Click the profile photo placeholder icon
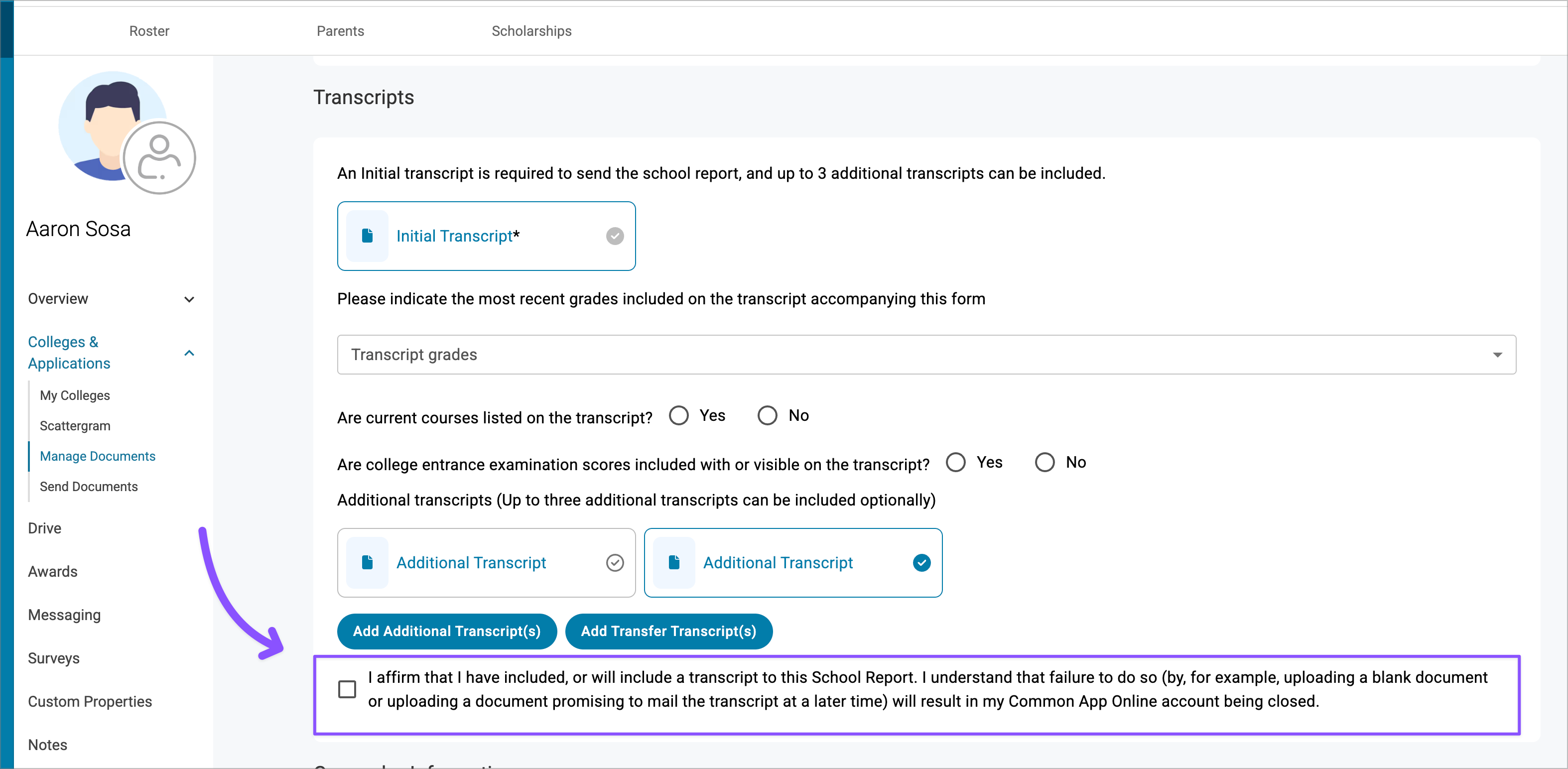 pyautogui.click(x=159, y=158)
